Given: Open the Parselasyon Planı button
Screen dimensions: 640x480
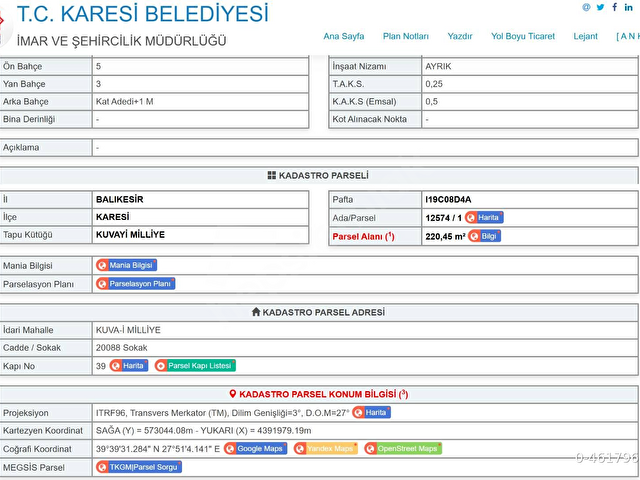Looking at the screenshot, I should pyautogui.click(x=136, y=284).
